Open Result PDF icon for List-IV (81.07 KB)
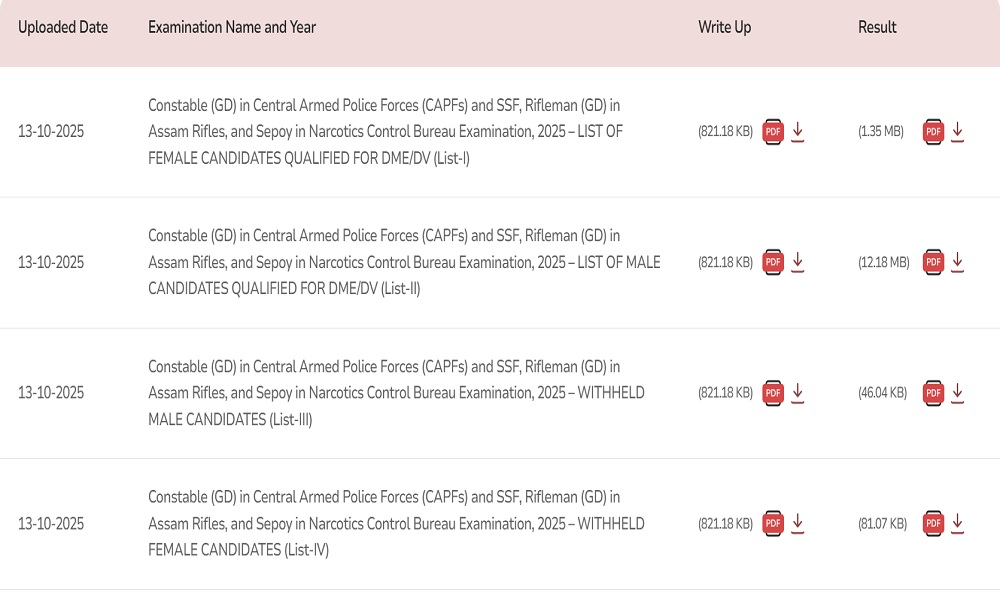The height and width of the screenshot is (600, 1000). click(933, 524)
